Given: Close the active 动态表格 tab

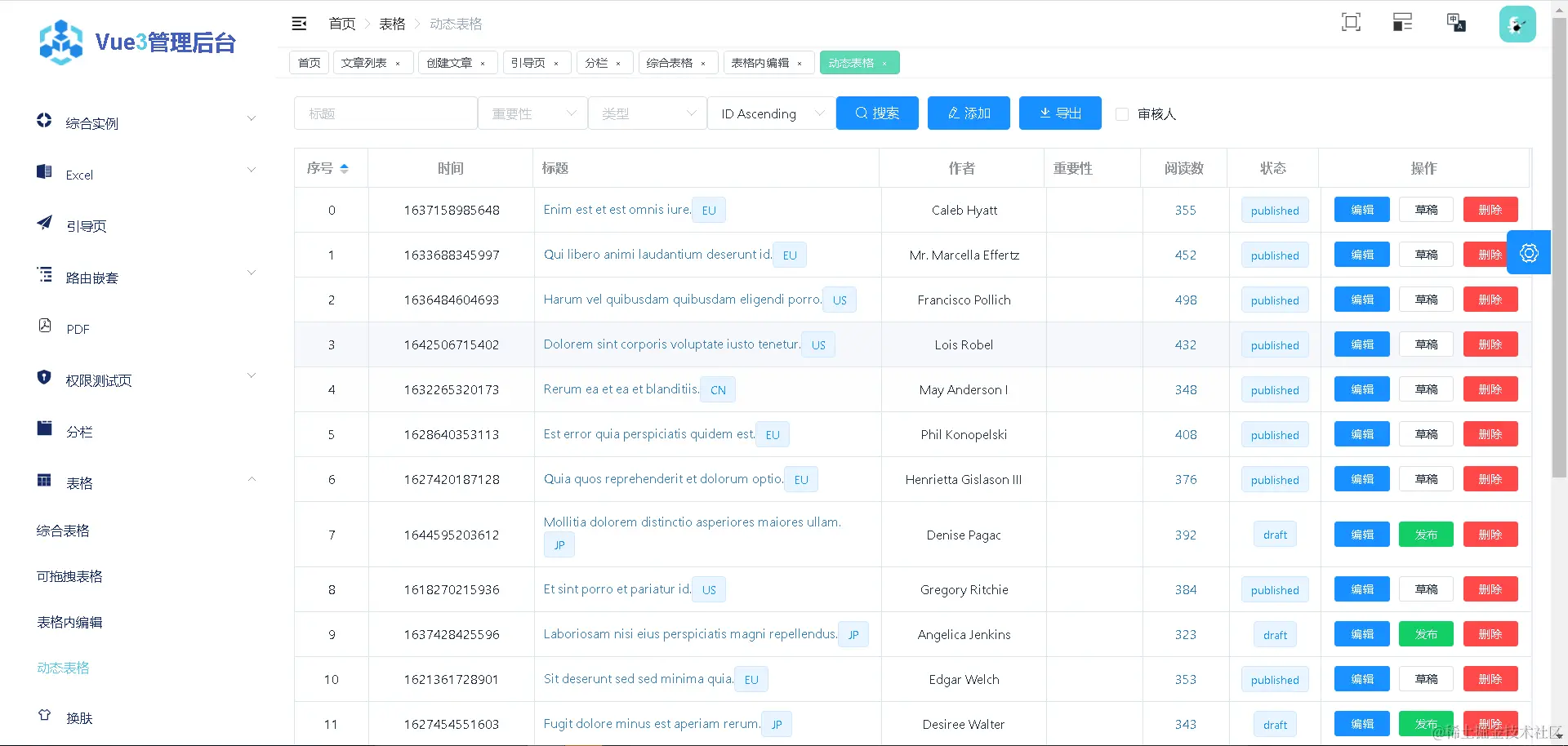Looking at the screenshot, I should pyautogui.click(x=884, y=64).
